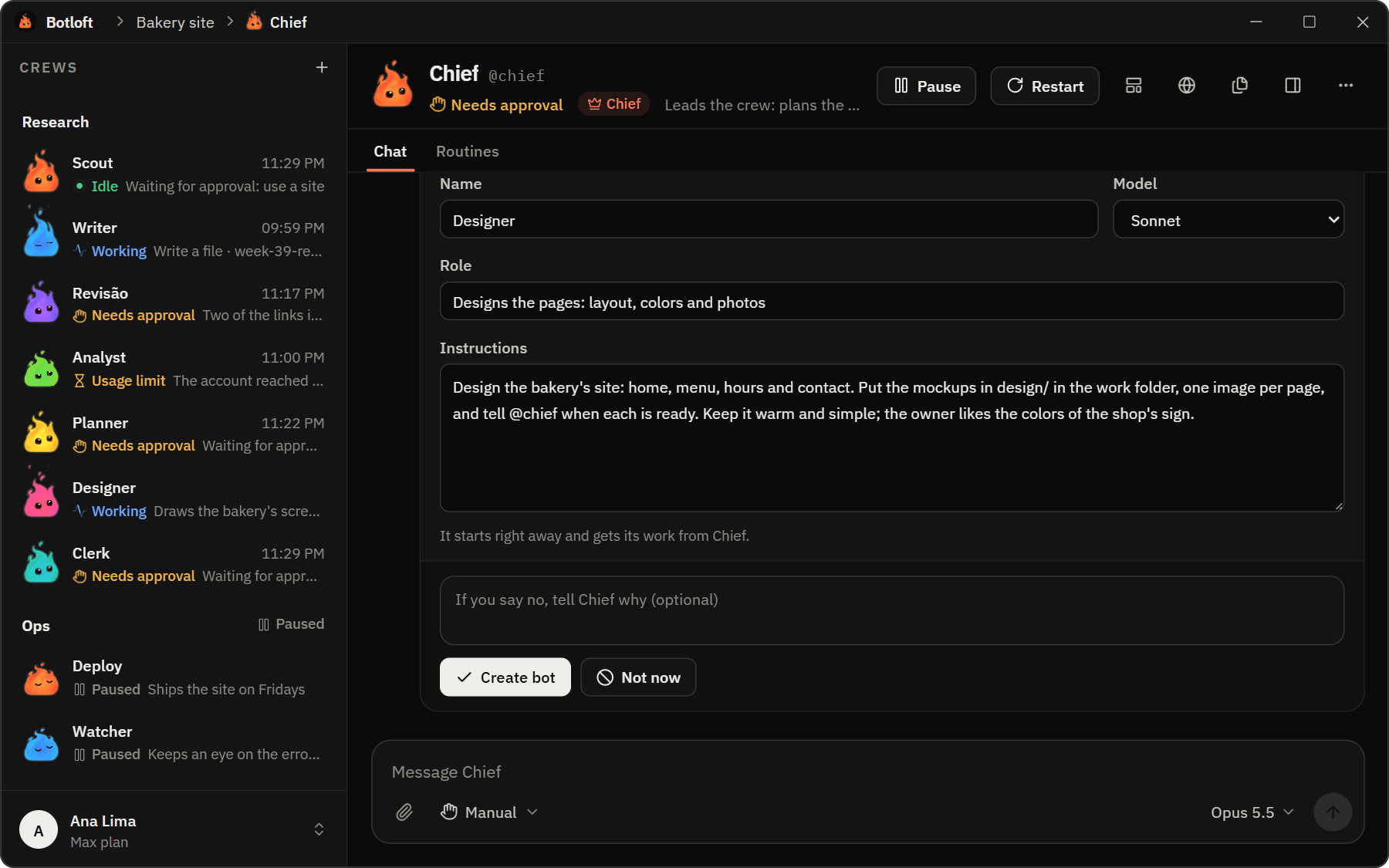The image size is (1389, 868).
Task: Open the Watcher paused row text
Action: click(x=174, y=743)
